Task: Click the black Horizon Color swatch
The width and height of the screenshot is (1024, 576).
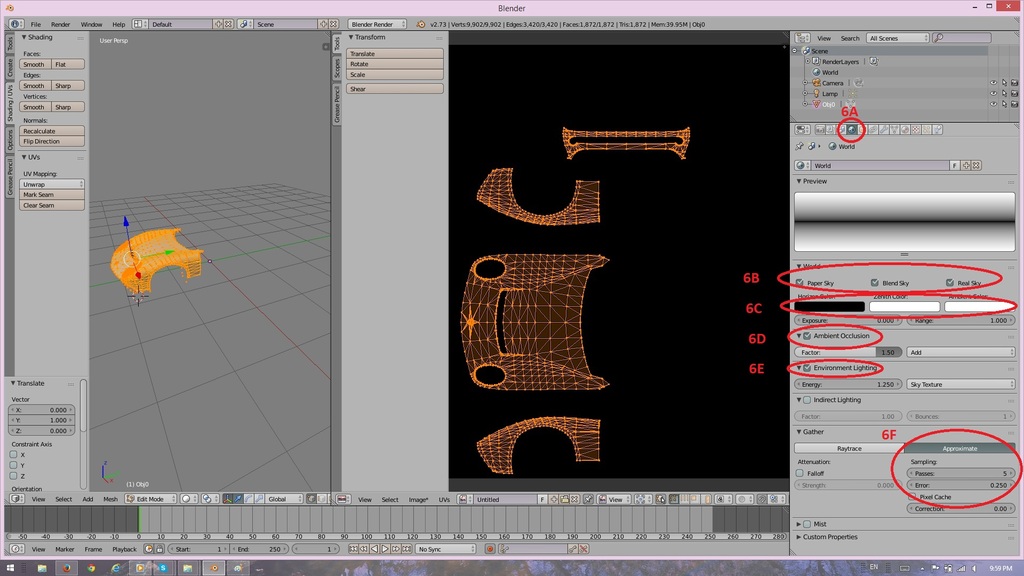Action: 830,307
